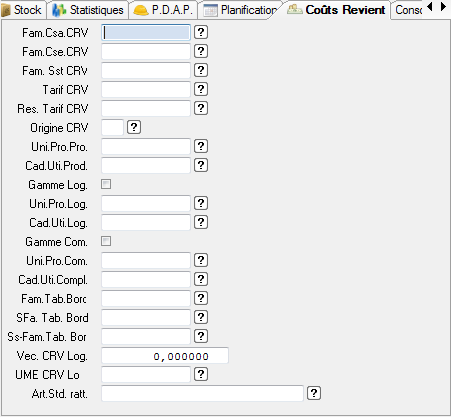Click question mark beside UME CRV Lo
Viewport: 451px width, 417px height.
(201, 374)
